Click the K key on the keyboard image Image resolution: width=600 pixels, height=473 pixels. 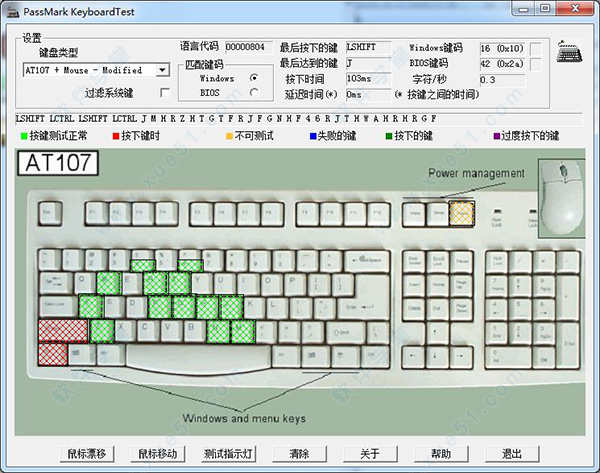pos(255,307)
